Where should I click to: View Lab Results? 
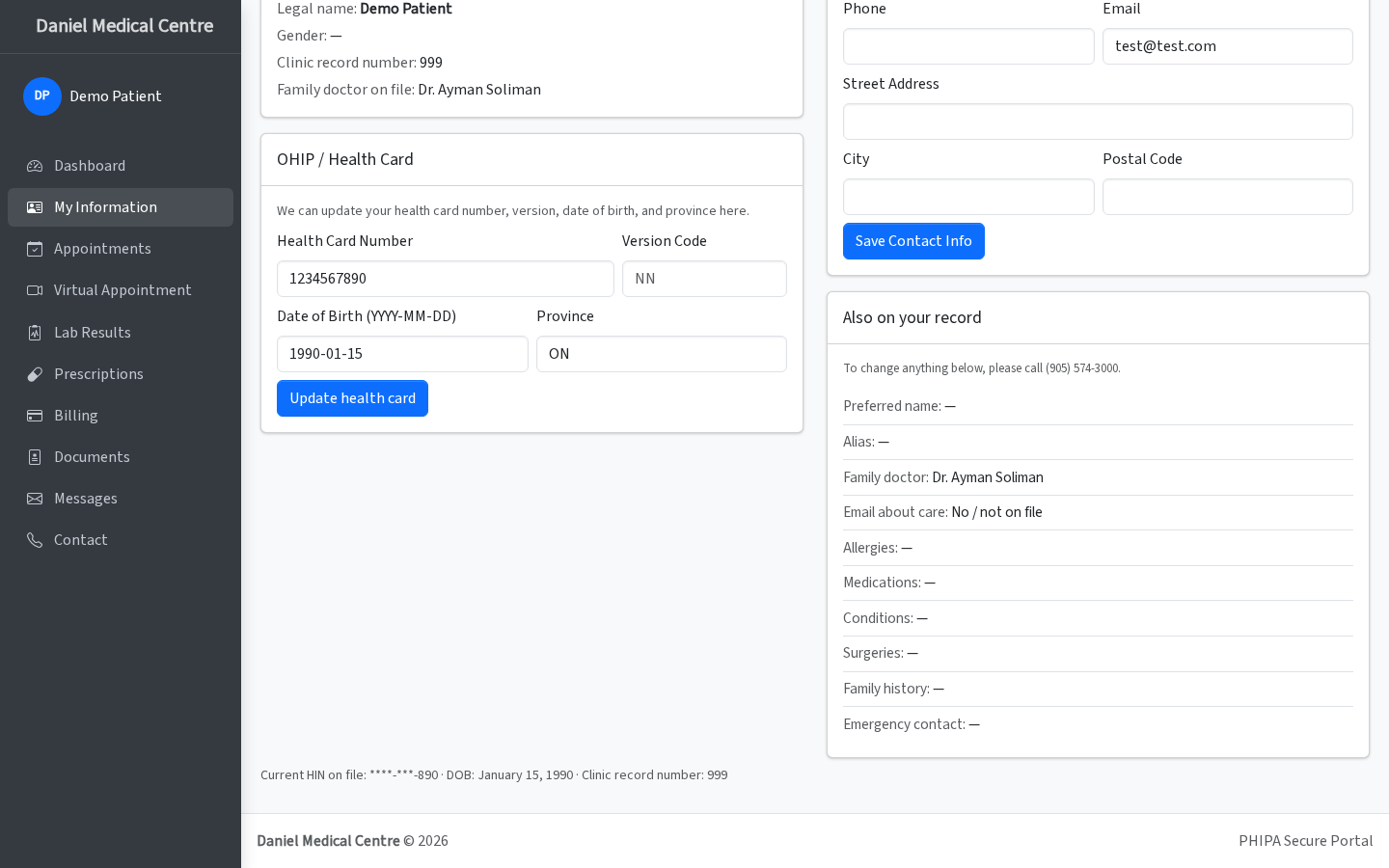click(x=121, y=333)
